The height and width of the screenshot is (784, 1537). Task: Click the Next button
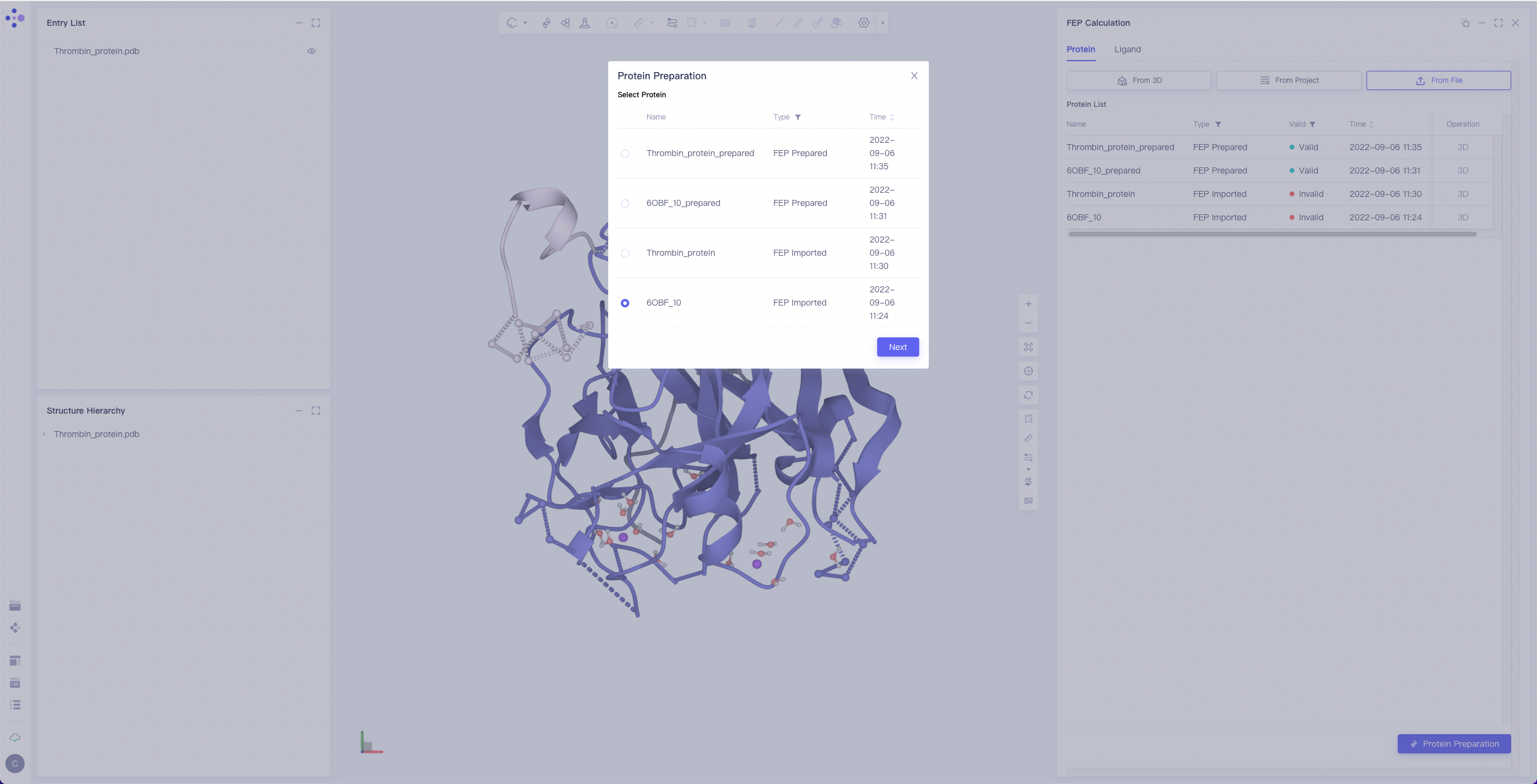pyautogui.click(x=898, y=347)
